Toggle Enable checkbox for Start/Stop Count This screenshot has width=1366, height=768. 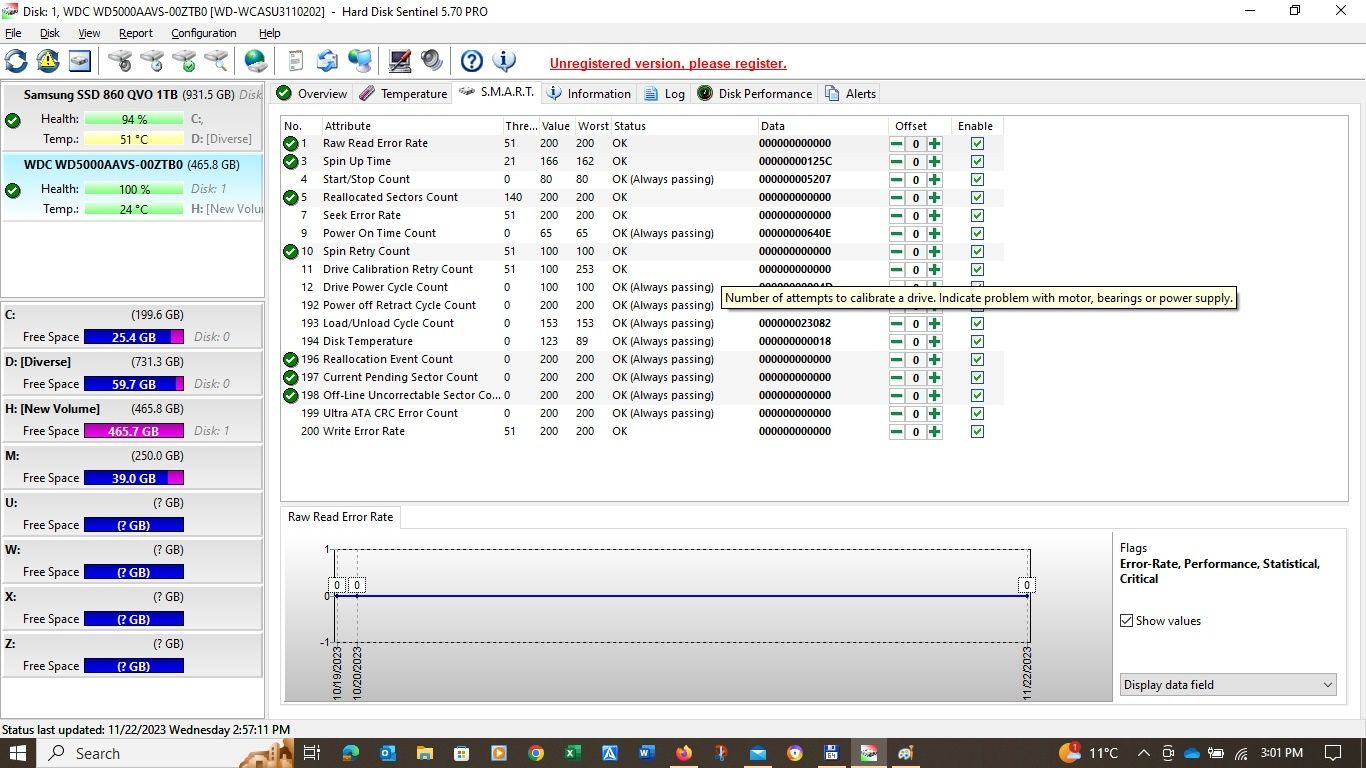(x=977, y=180)
